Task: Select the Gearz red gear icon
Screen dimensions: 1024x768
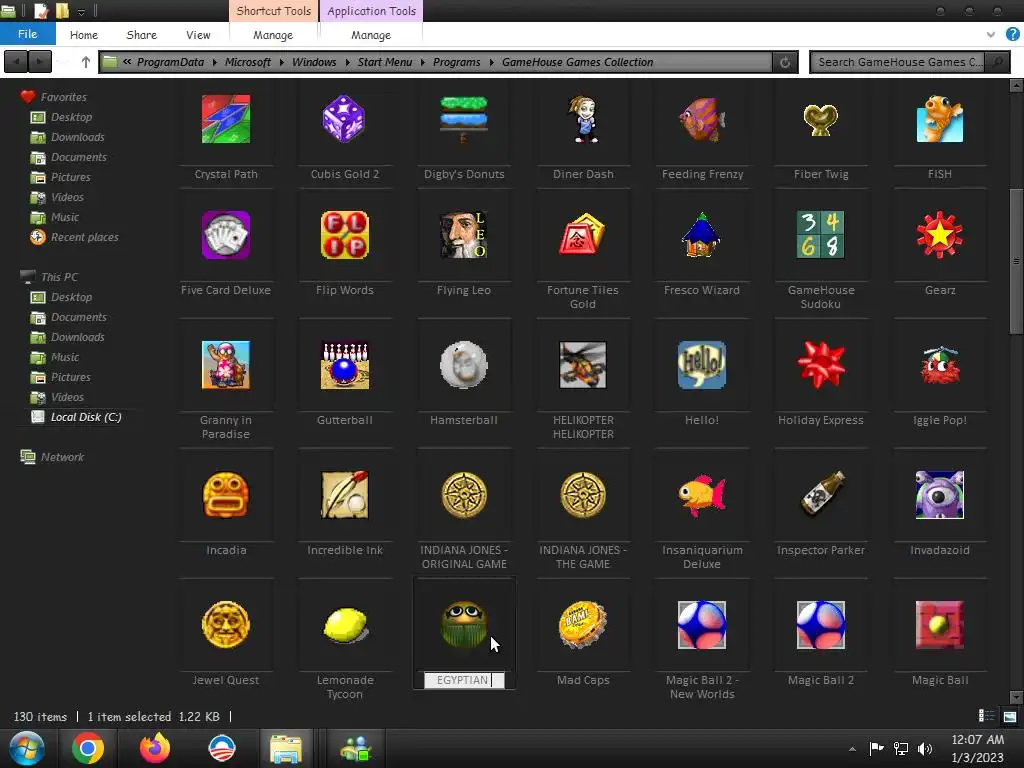Action: 940,235
